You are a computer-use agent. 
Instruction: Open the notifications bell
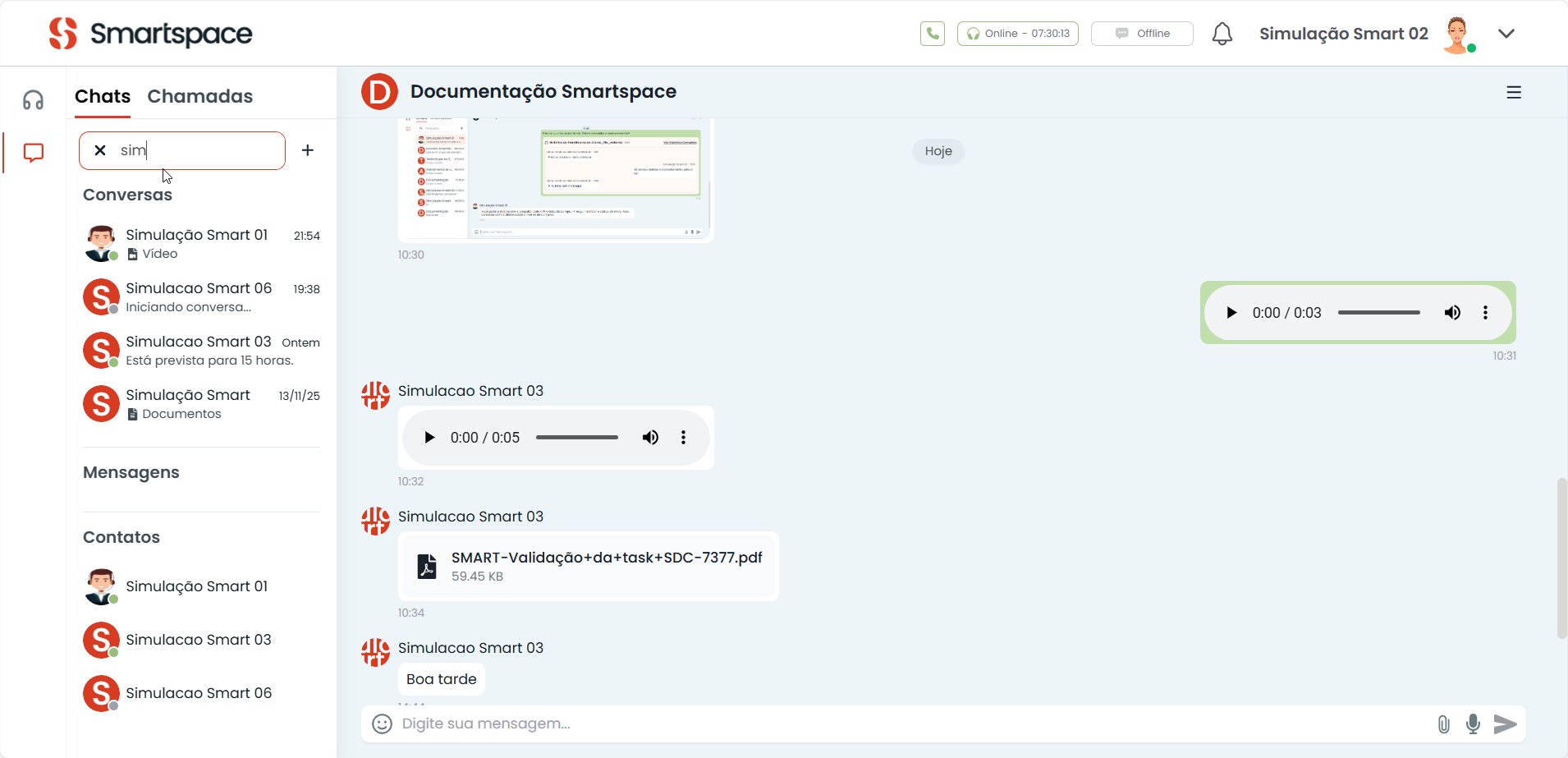1222,34
